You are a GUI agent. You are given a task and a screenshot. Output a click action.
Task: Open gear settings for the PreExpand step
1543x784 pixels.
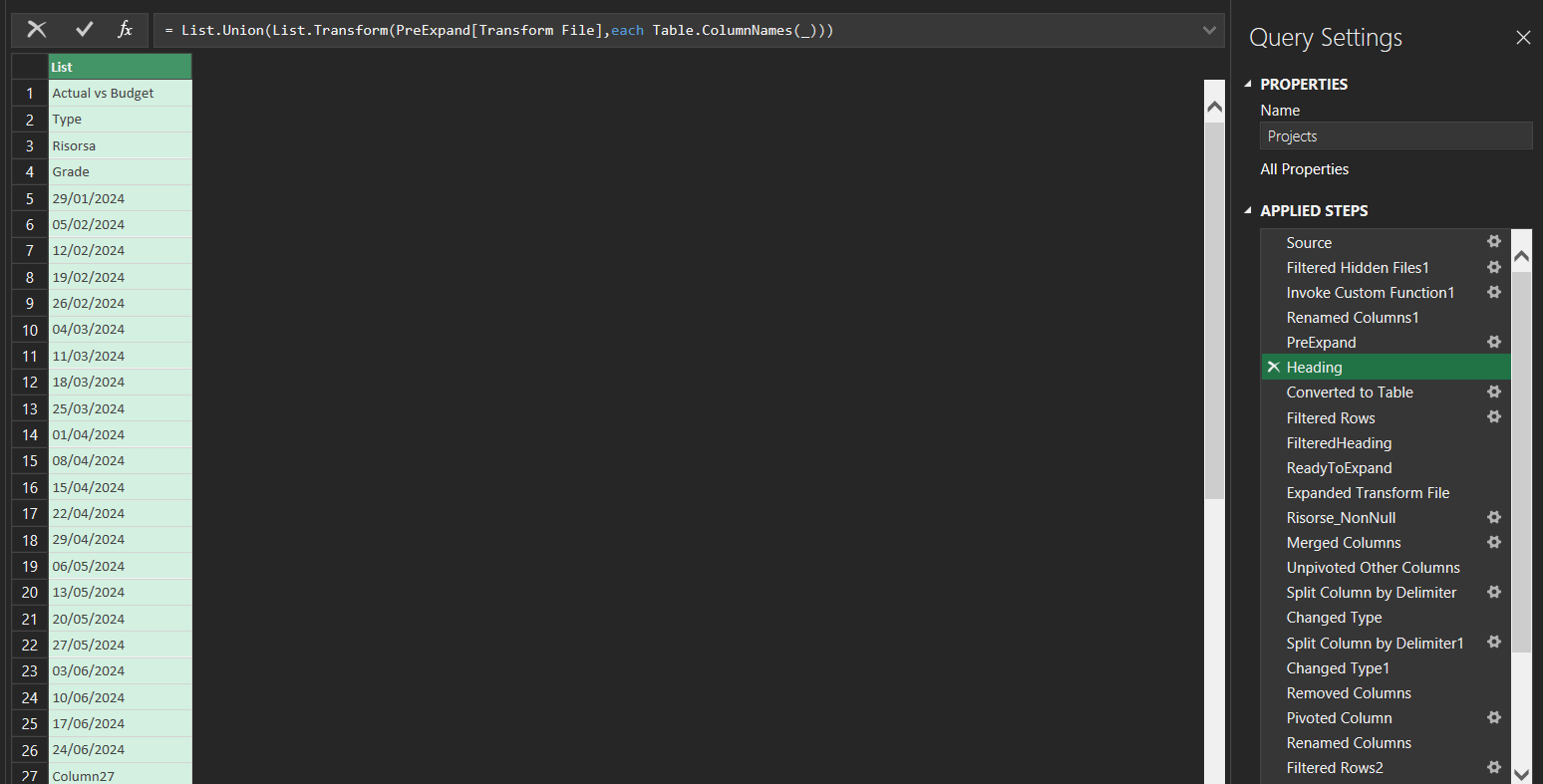pos(1494,342)
